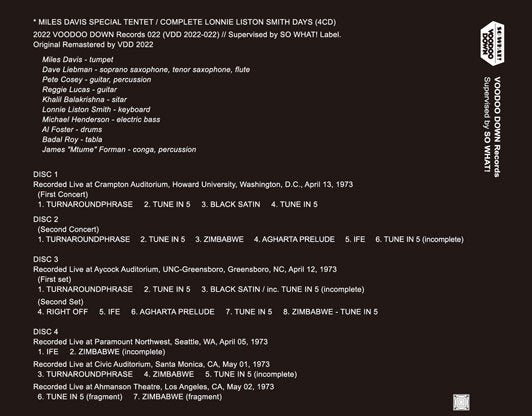Click the DISC 3 heading
The height and width of the screenshot is (416, 532).
(x=45, y=259)
